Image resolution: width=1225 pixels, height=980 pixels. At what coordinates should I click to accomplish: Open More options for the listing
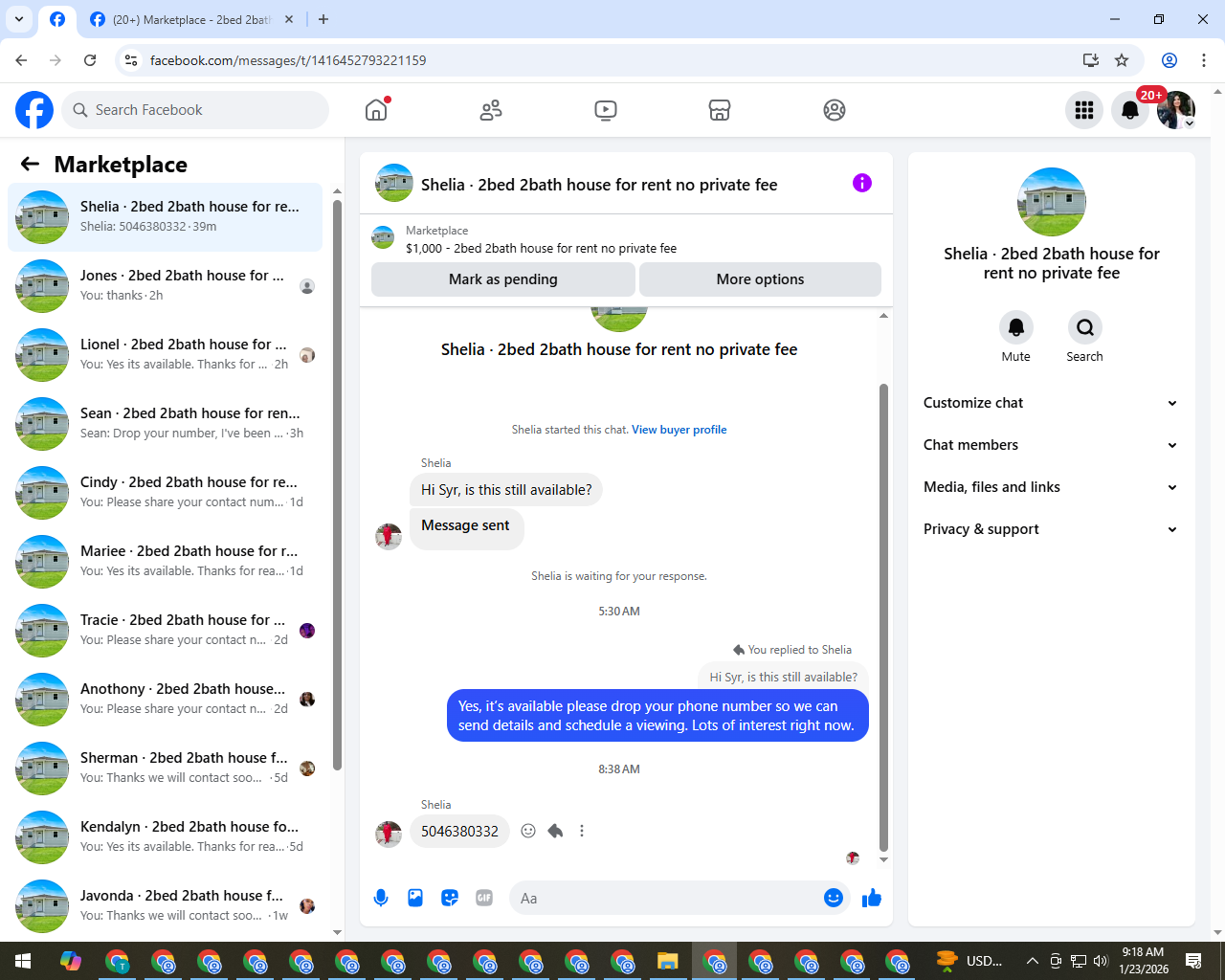[x=760, y=279]
